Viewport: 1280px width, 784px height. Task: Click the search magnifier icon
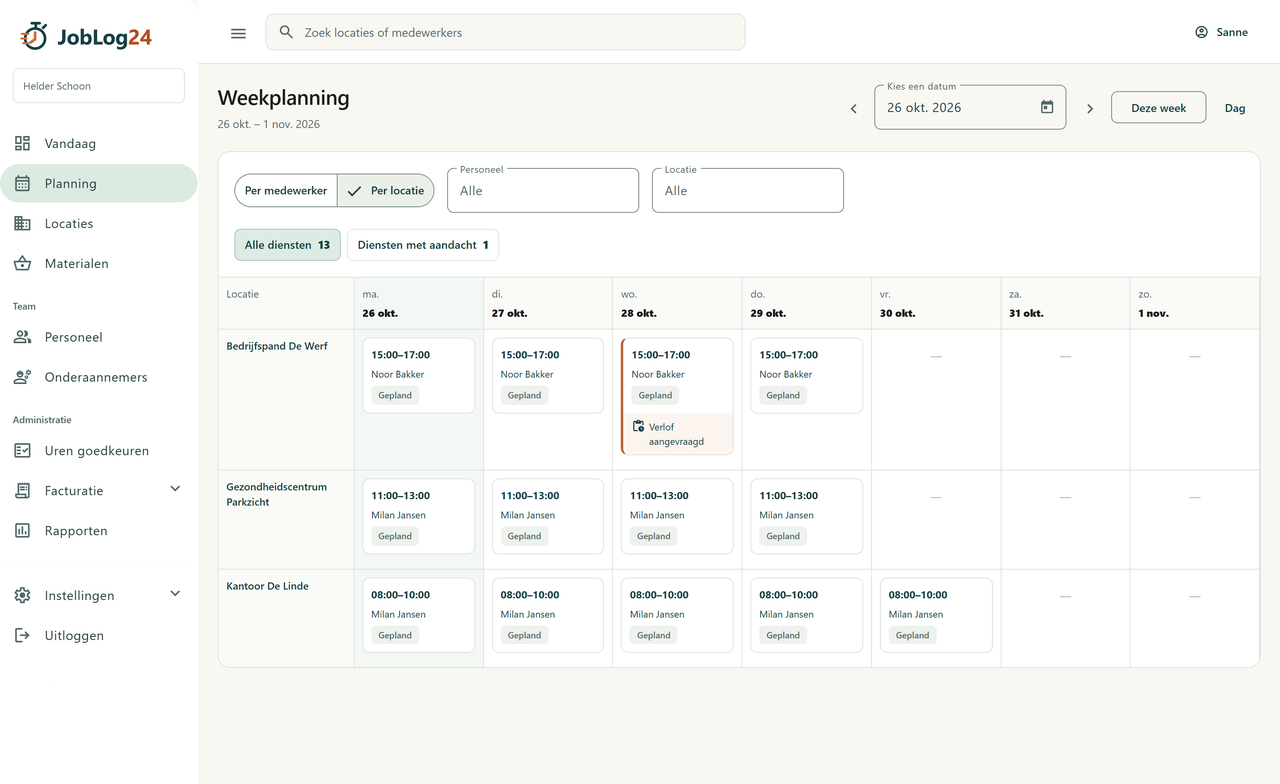point(286,32)
